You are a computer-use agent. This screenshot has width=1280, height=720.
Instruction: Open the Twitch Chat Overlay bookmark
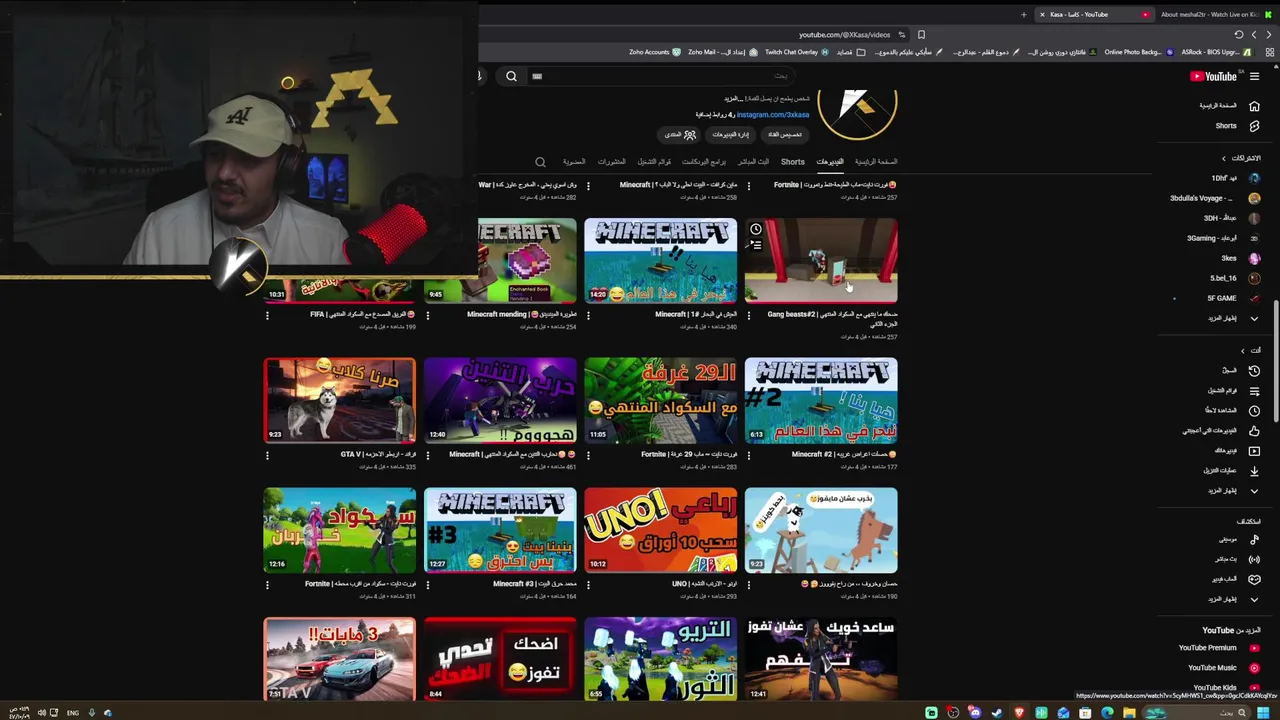[797, 52]
